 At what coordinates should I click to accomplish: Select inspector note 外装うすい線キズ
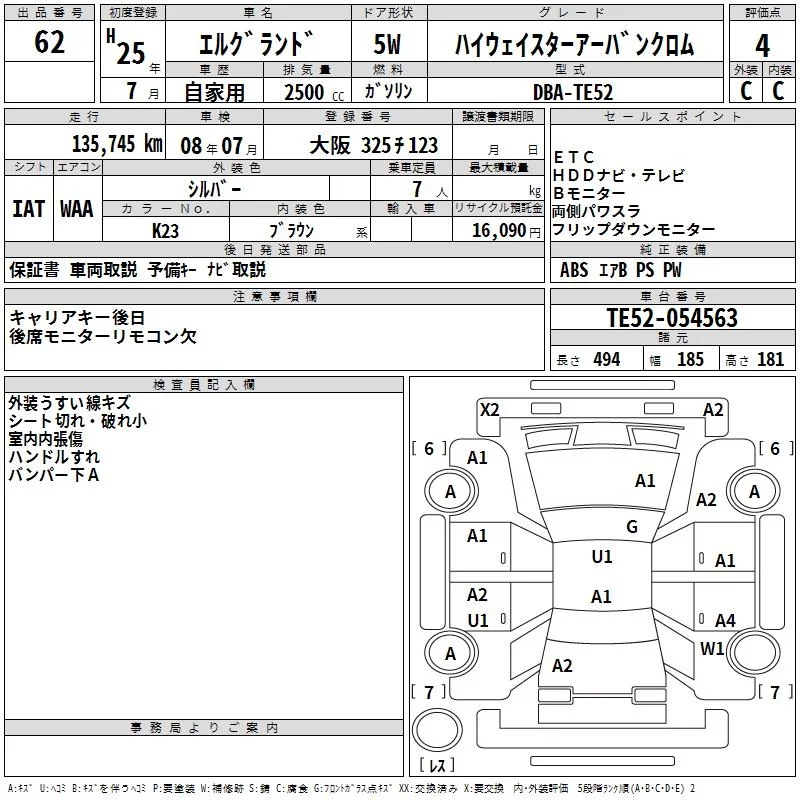pyautogui.click(x=69, y=403)
